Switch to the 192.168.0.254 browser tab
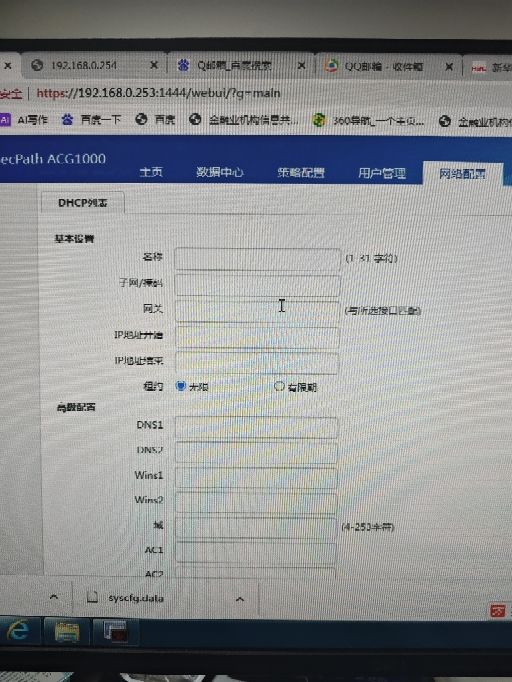The height and width of the screenshot is (682, 512). (84, 65)
